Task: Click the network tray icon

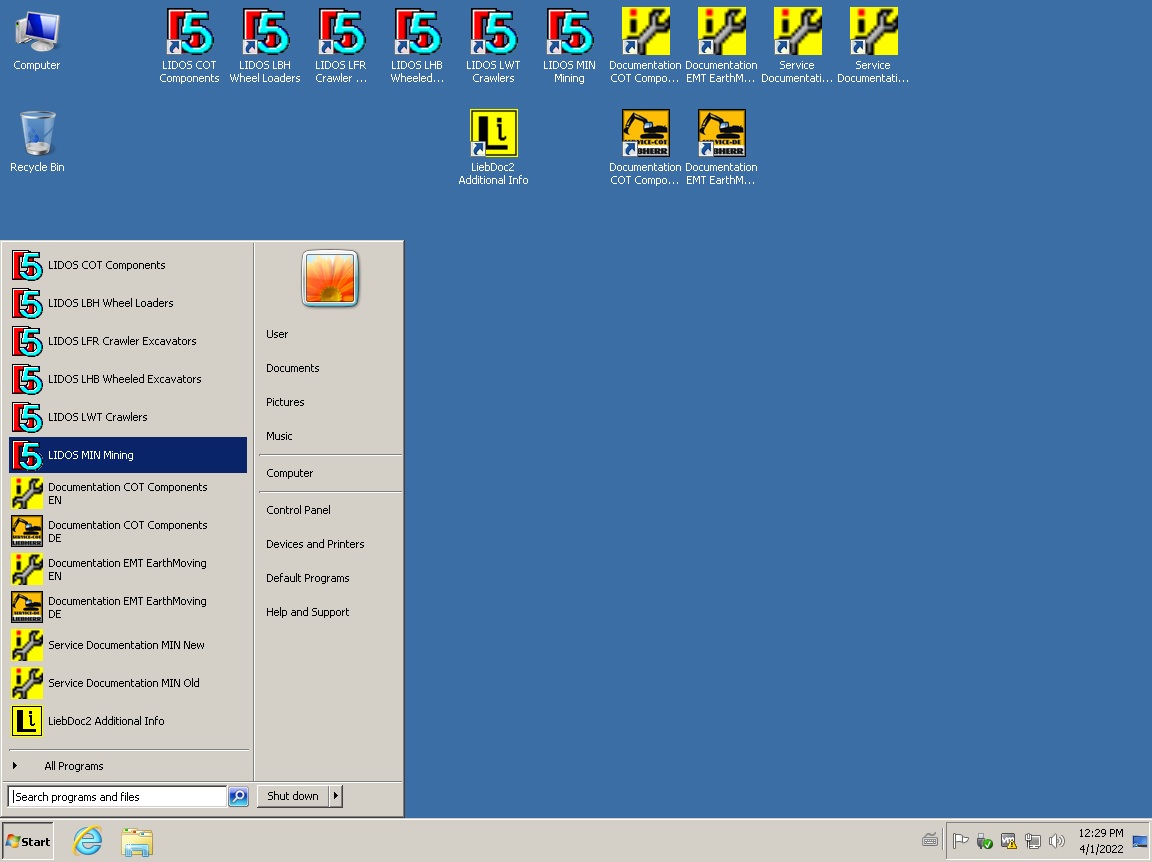Action: tap(1032, 841)
